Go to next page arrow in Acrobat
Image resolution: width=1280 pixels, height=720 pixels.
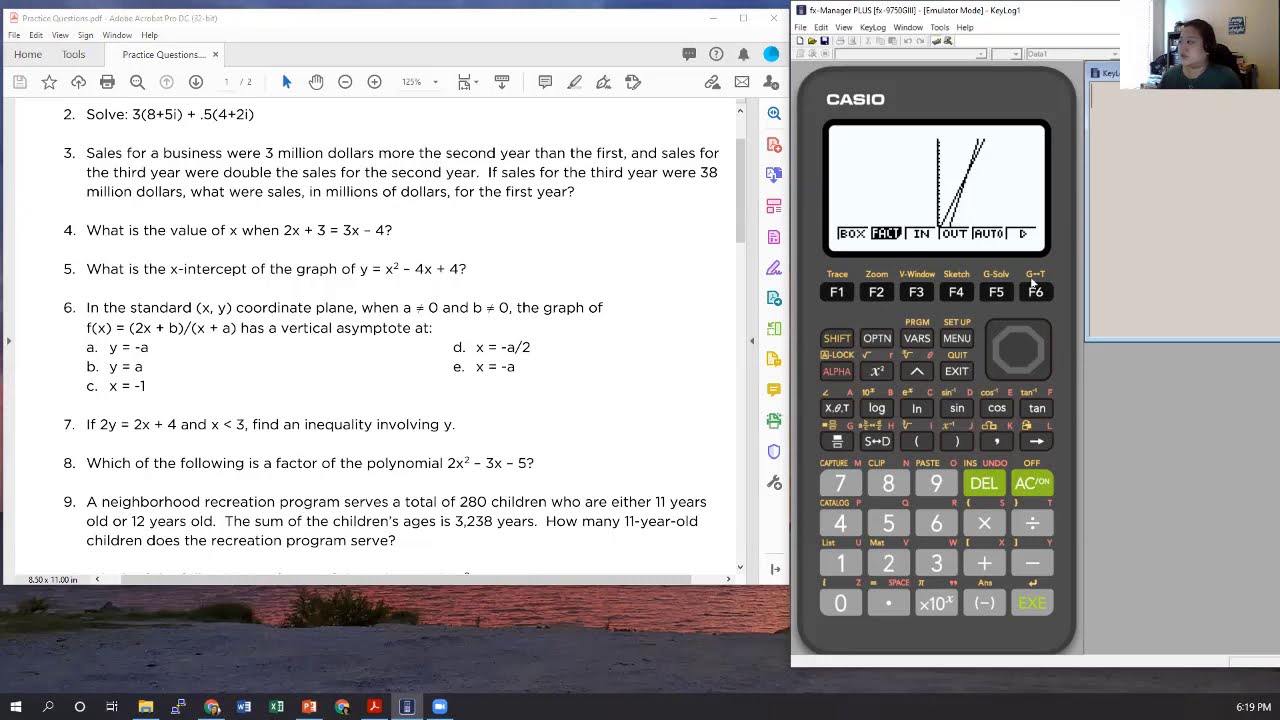(196, 82)
